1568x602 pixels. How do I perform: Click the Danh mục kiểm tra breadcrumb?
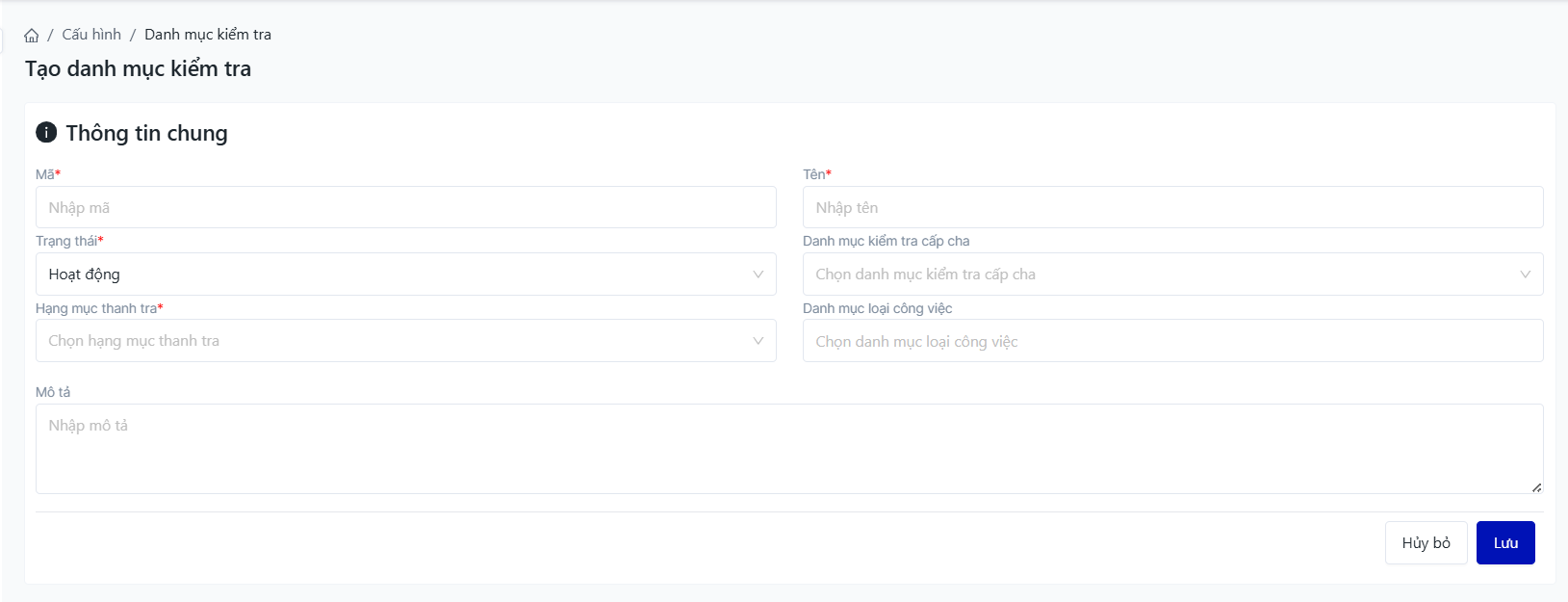point(208,35)
